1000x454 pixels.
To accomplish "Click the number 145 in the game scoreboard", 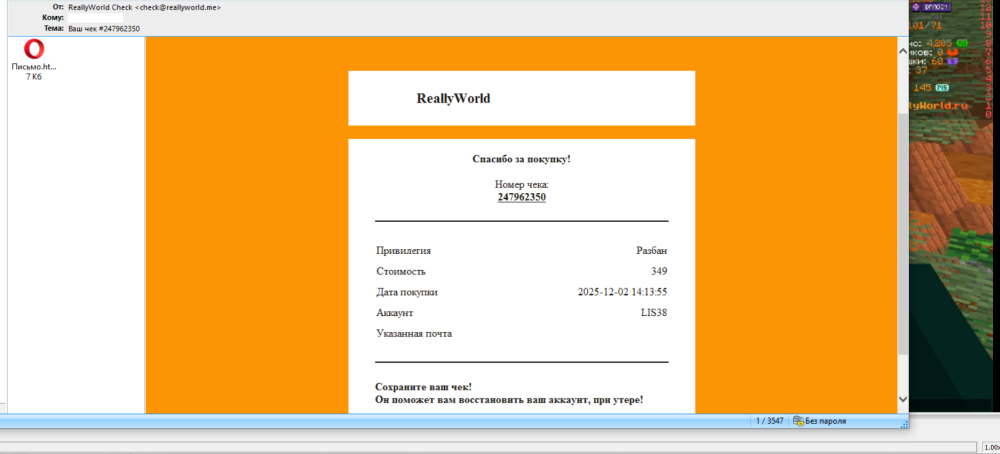I will 923,87.
